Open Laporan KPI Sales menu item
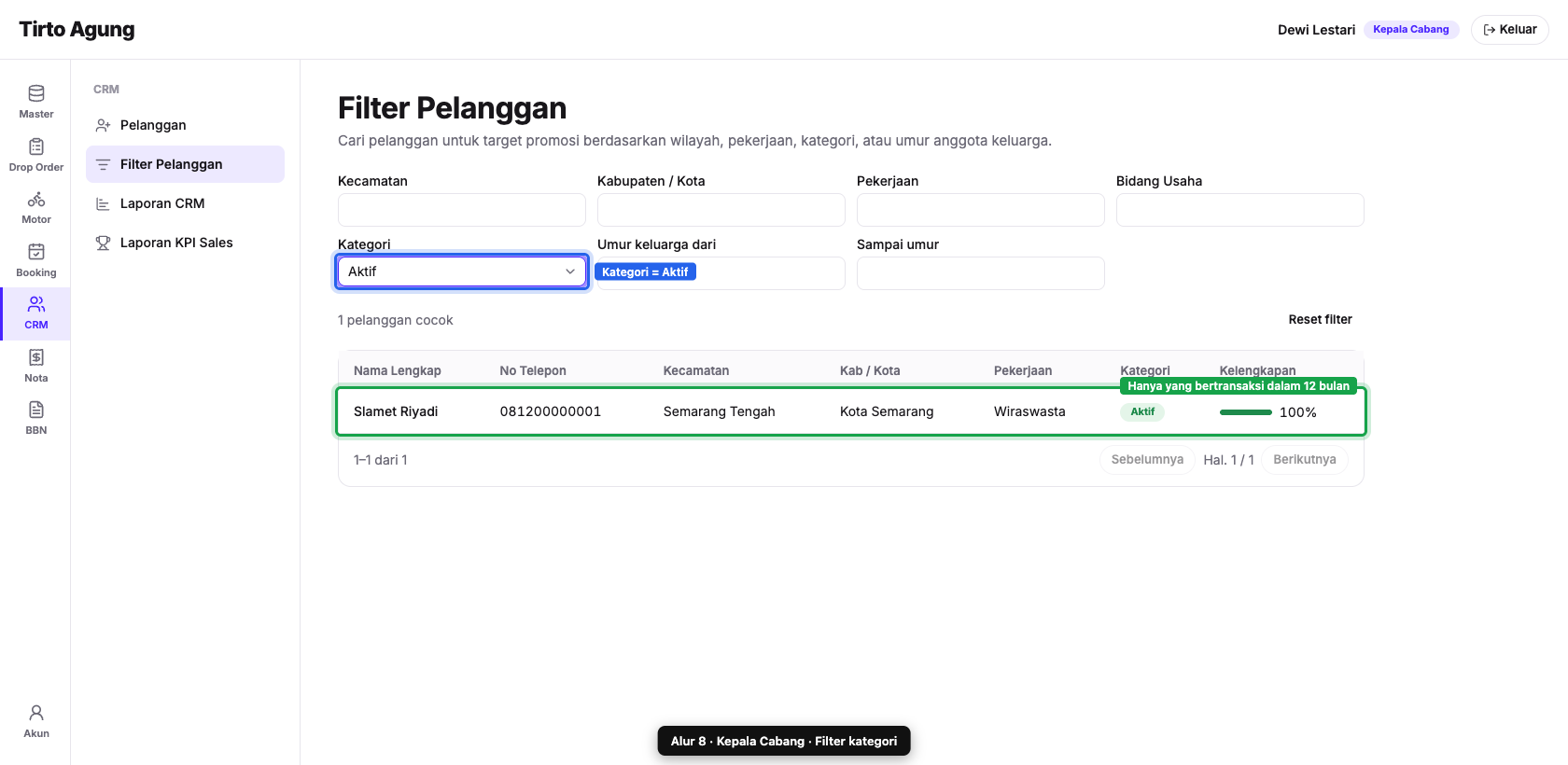Viewport: 1568px width, 765px height. (x=185, y=243)
